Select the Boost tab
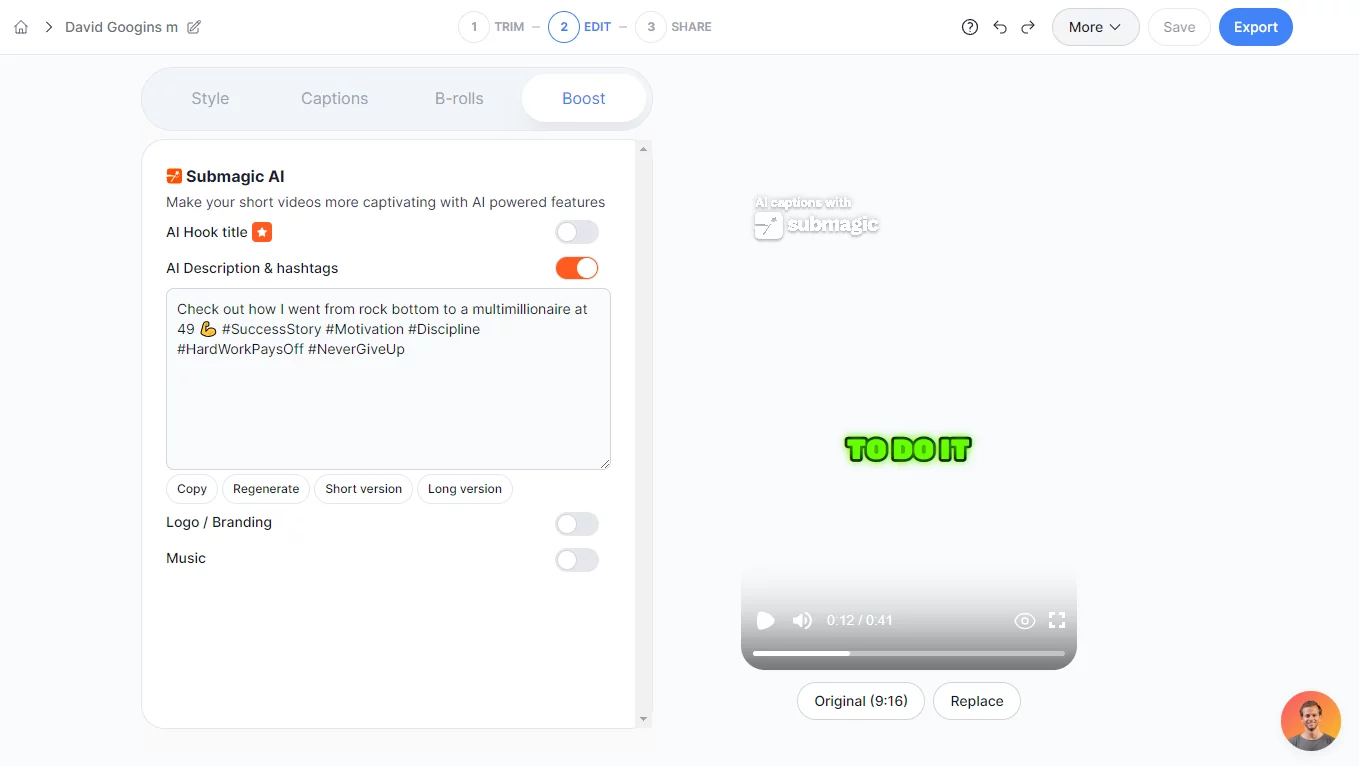This screenshot has height=766, width=1359. [584, 98]
